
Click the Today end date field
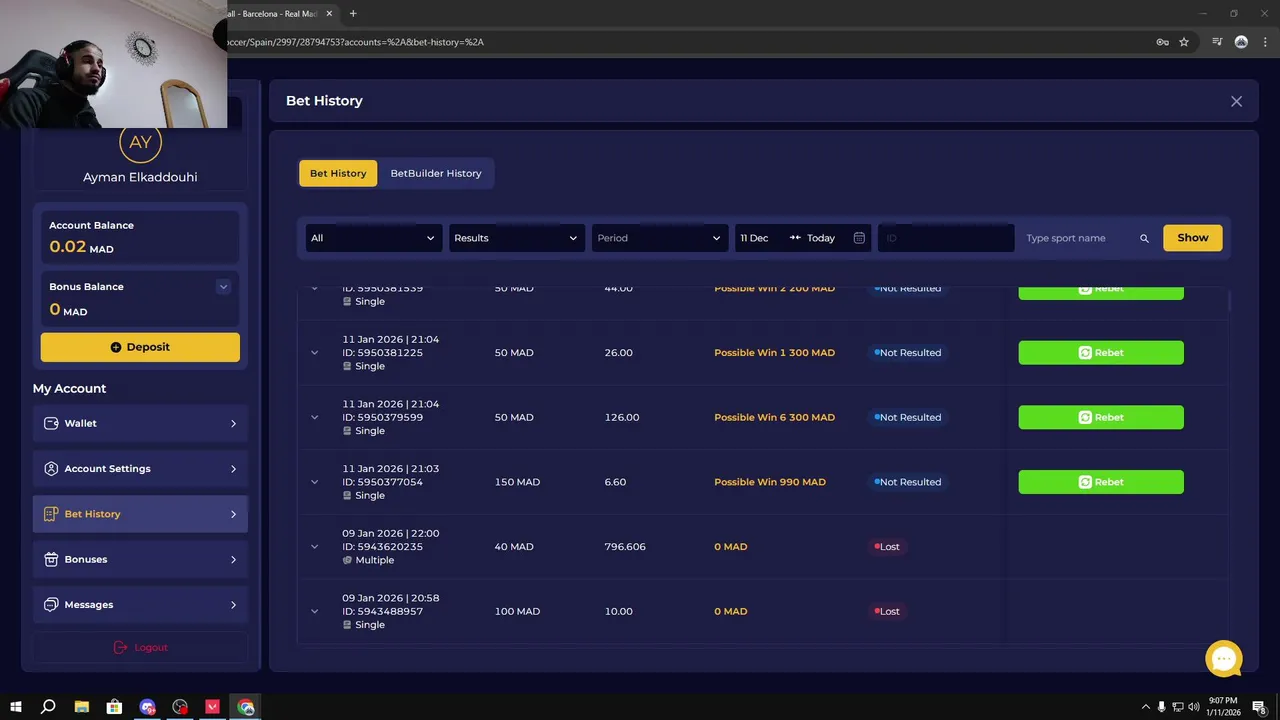point(821,238)
